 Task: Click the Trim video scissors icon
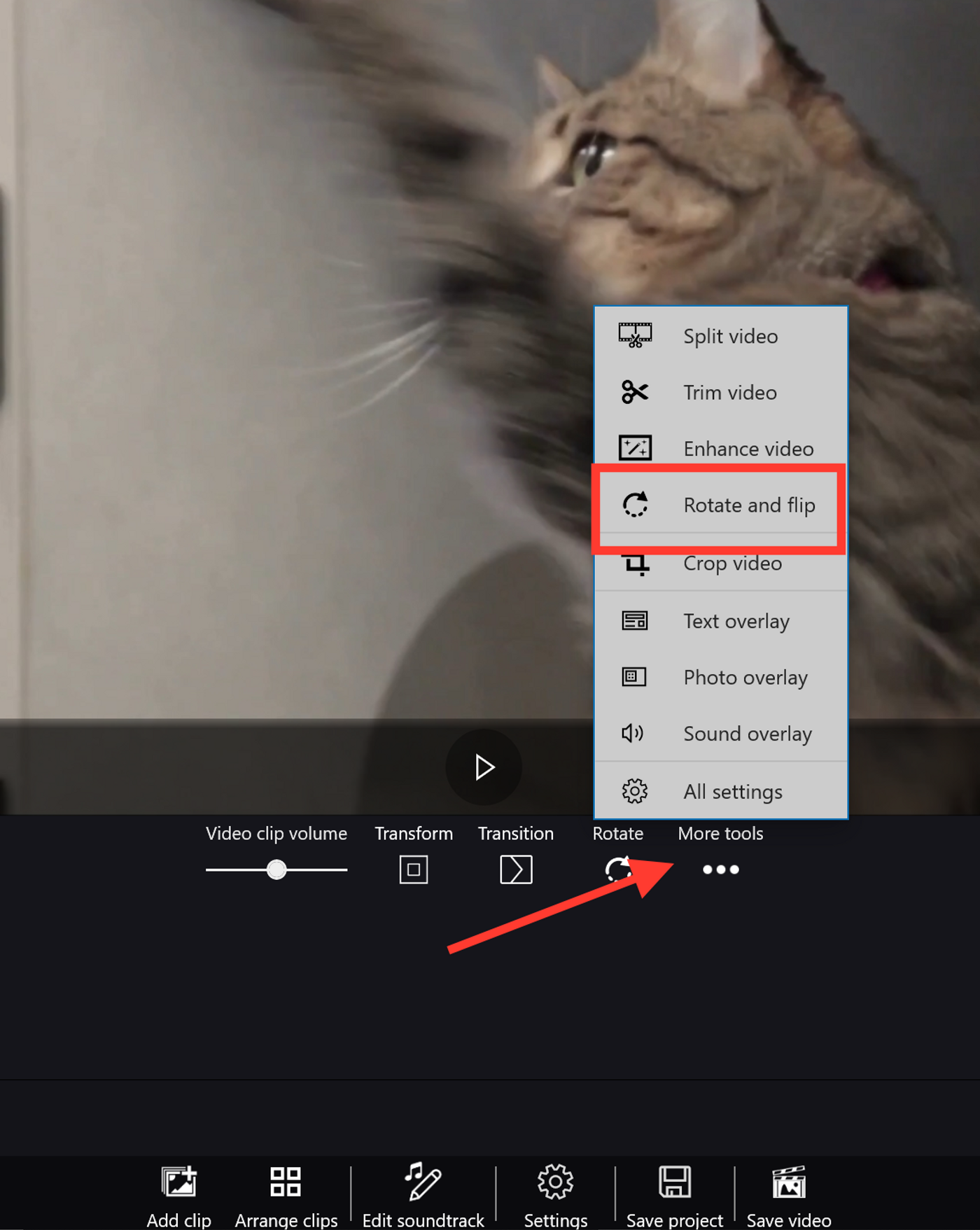(x=635, y=392)
